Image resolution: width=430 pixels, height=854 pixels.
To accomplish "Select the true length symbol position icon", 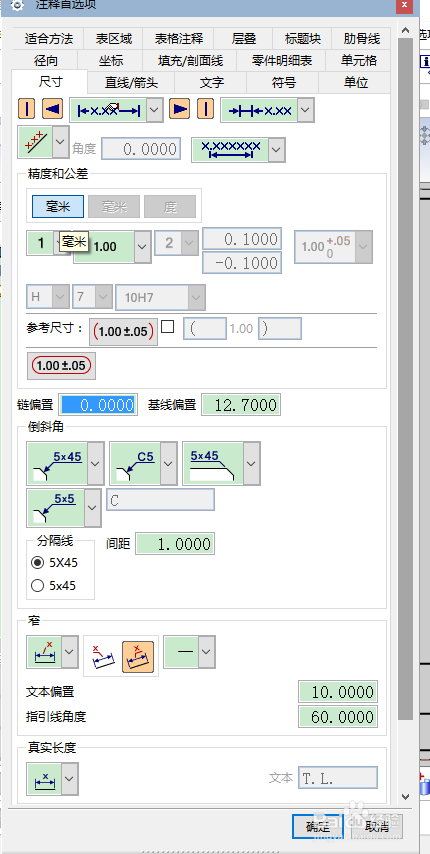I will point(44,778).
